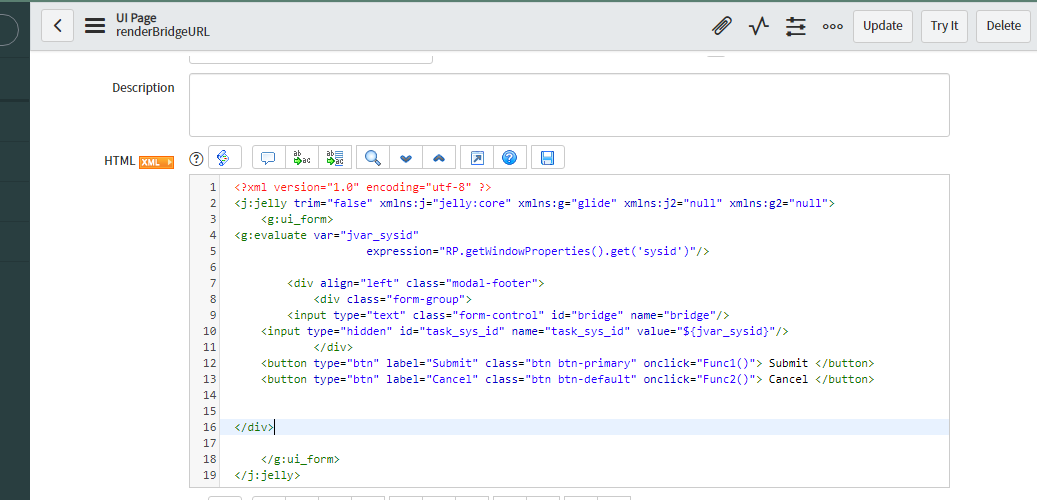Image resolution: width=1037 pixels, height=500 pixels.
Task: Open more options three-dots icon
Action: tap(833, 26)
